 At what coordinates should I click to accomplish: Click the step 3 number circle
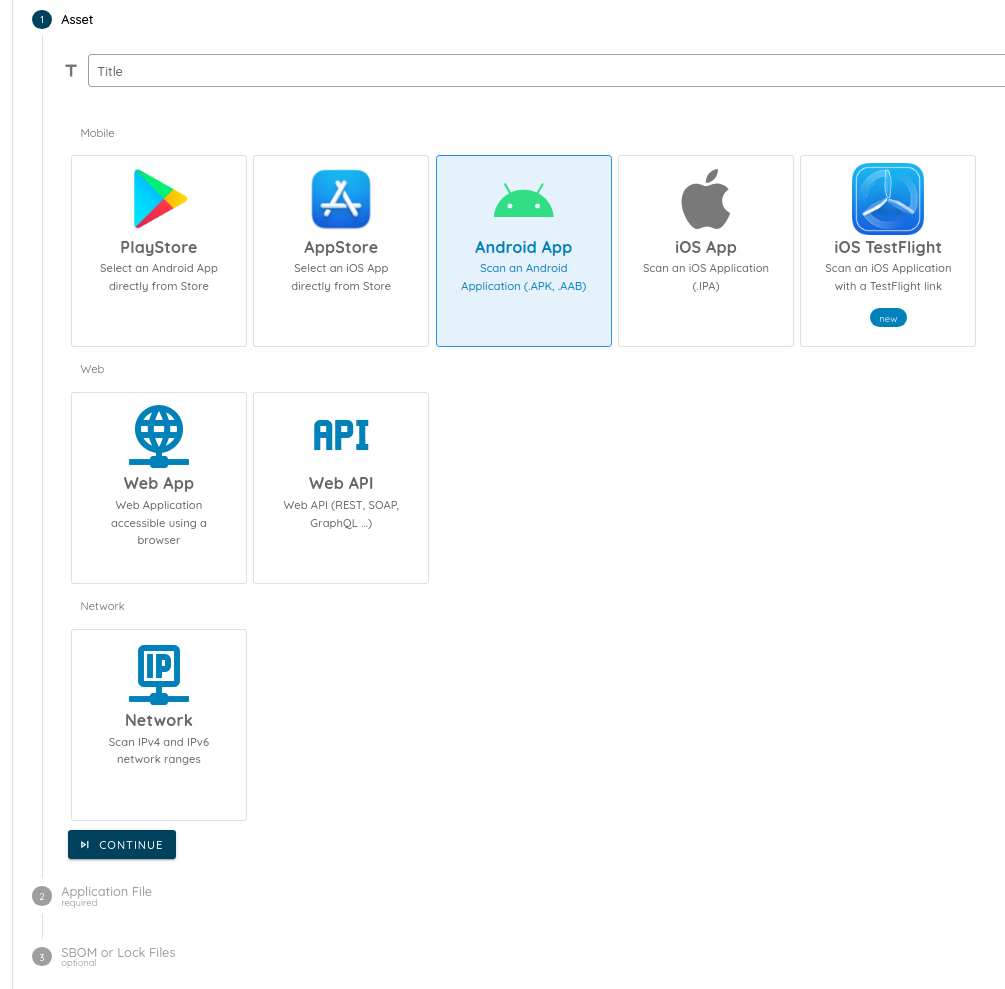click(x=42, y=957)
